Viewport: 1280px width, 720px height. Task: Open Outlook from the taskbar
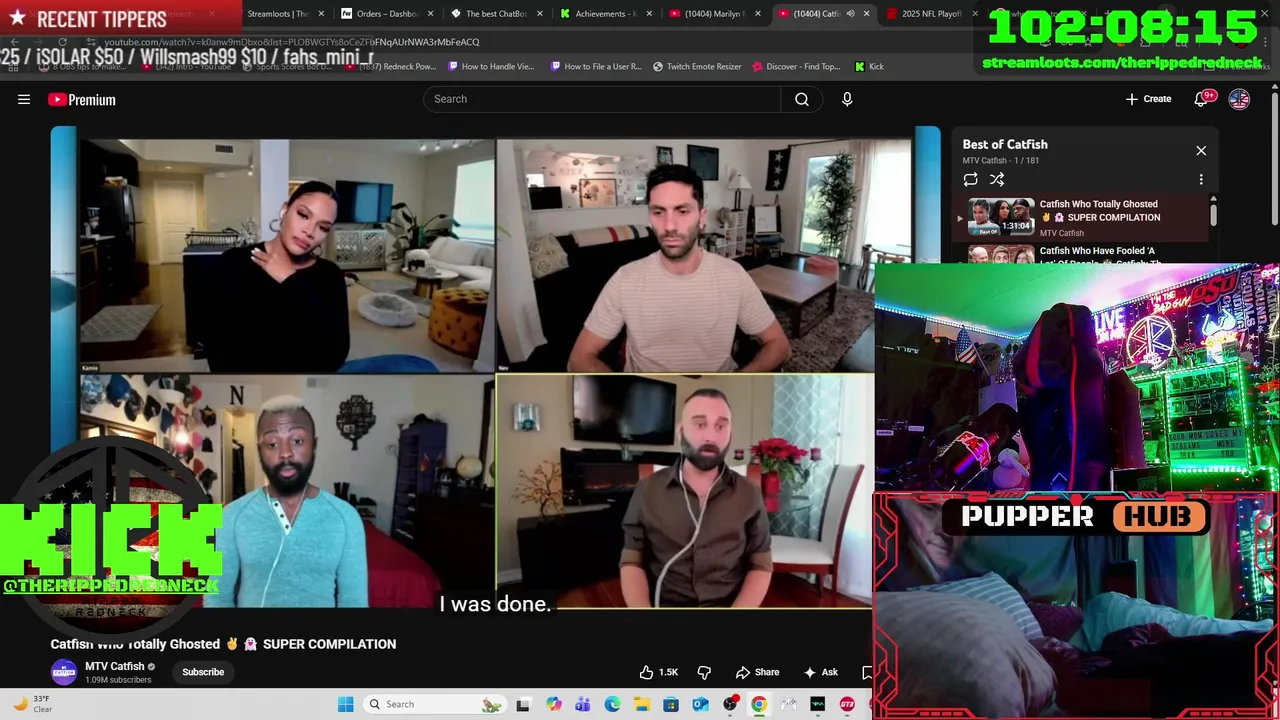700,704
